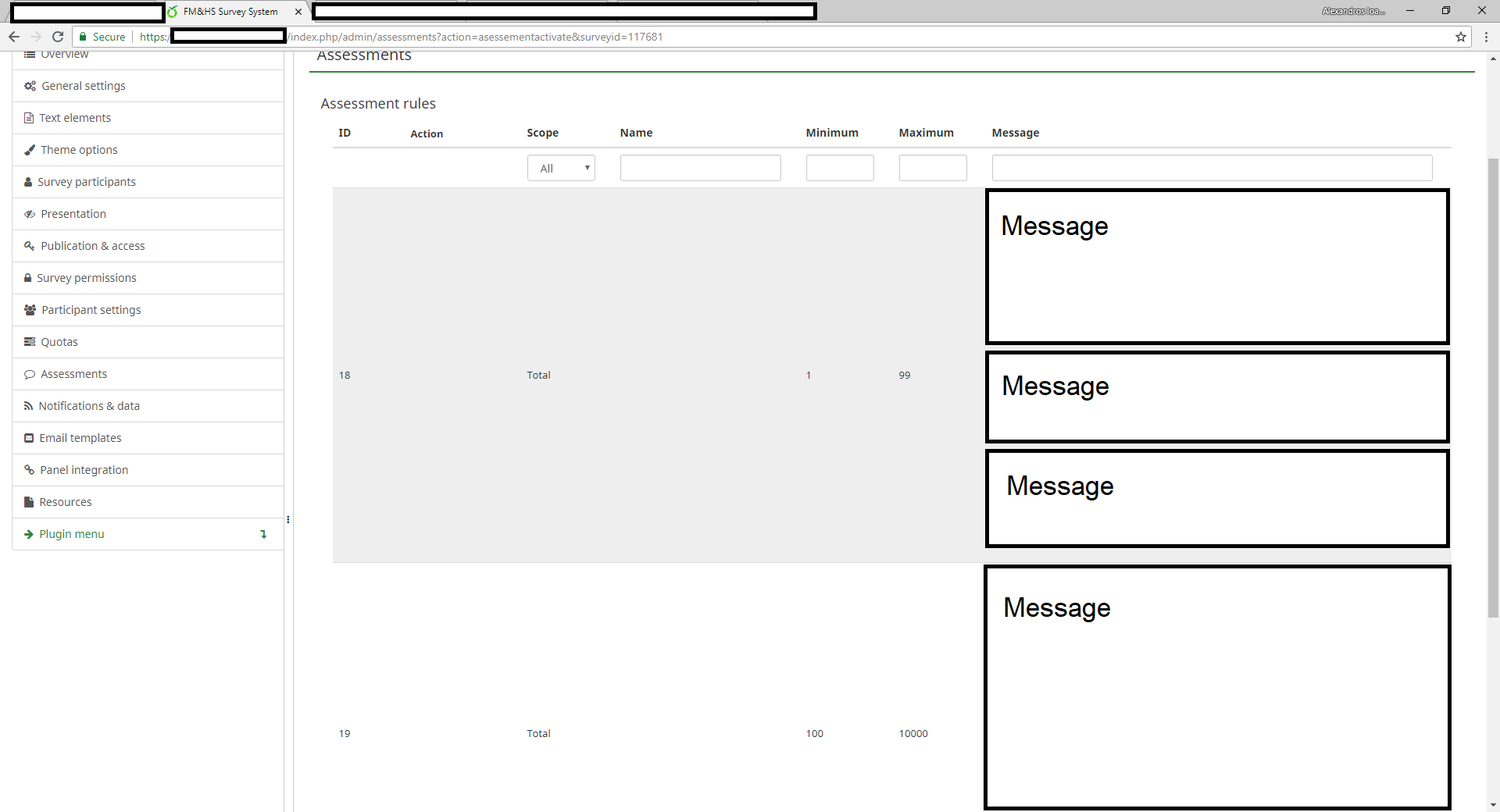
Task: Click the Survey permissions lock icon
Action: [x=28, y=278]
